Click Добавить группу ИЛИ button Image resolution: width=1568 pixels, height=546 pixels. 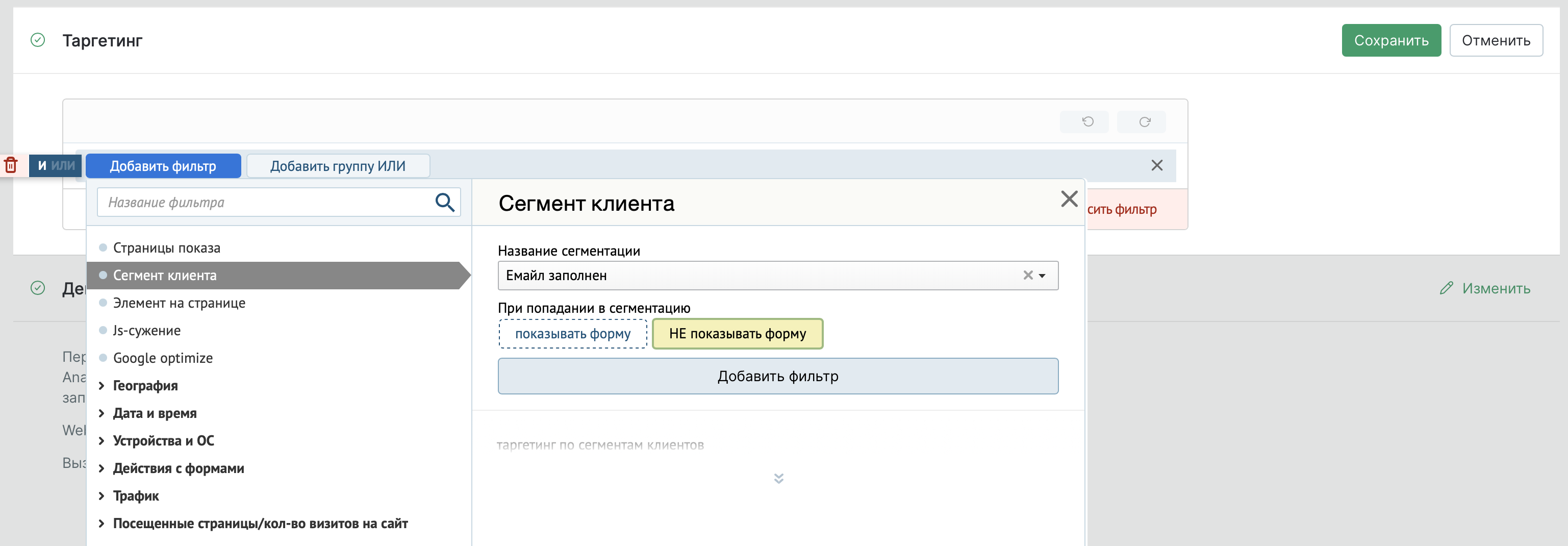tap(338, 165)
